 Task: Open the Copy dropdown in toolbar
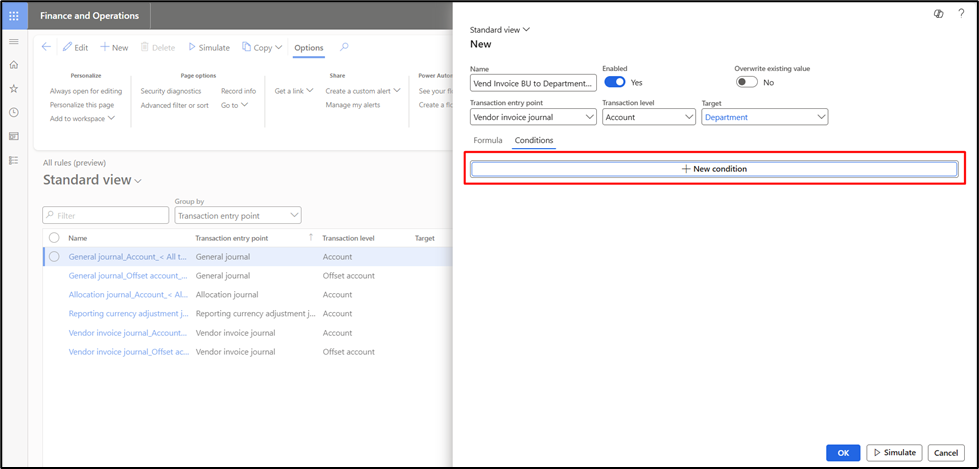point(262,47)
